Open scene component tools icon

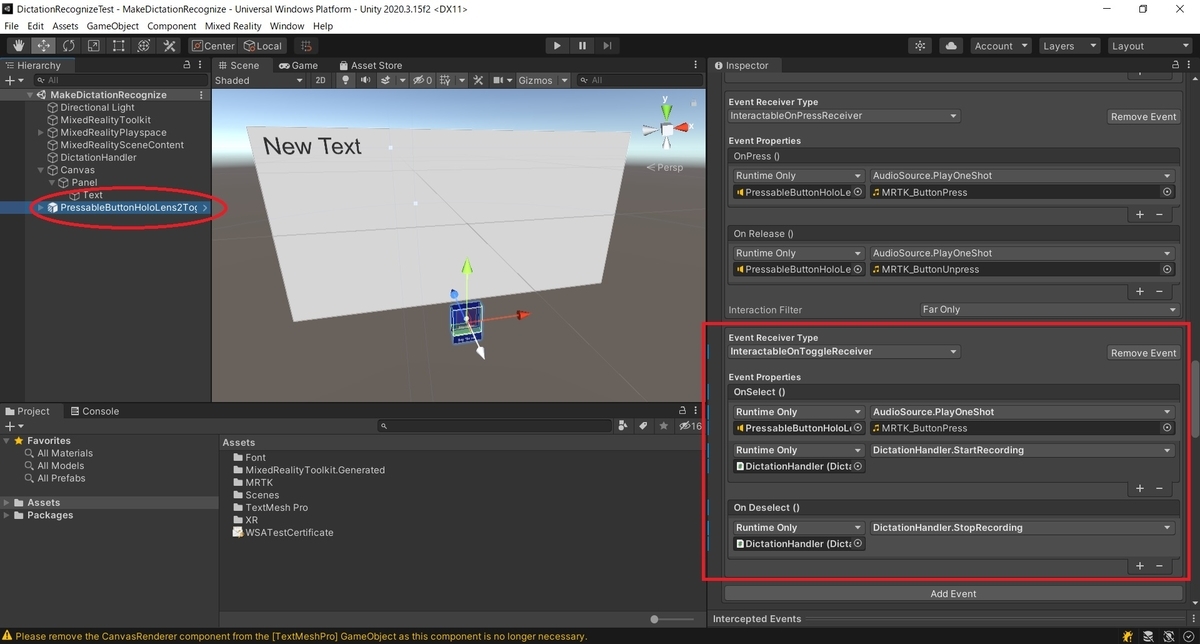pos(478,80)
